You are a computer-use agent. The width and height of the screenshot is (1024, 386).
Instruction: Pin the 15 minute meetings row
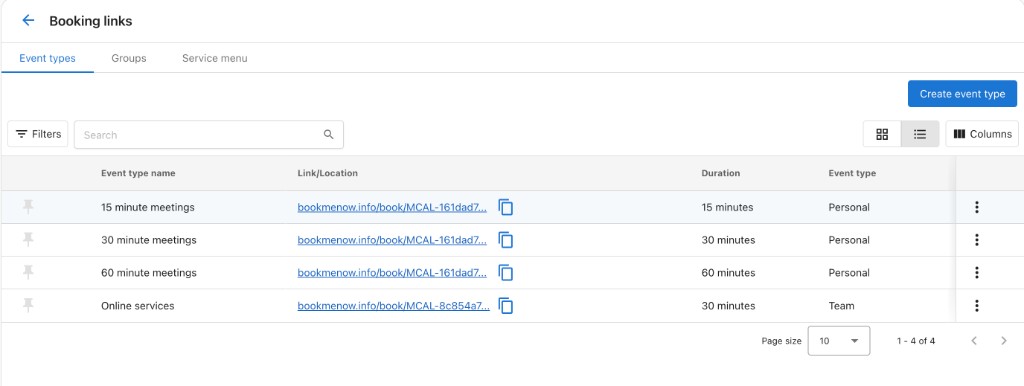click(28, 207)
